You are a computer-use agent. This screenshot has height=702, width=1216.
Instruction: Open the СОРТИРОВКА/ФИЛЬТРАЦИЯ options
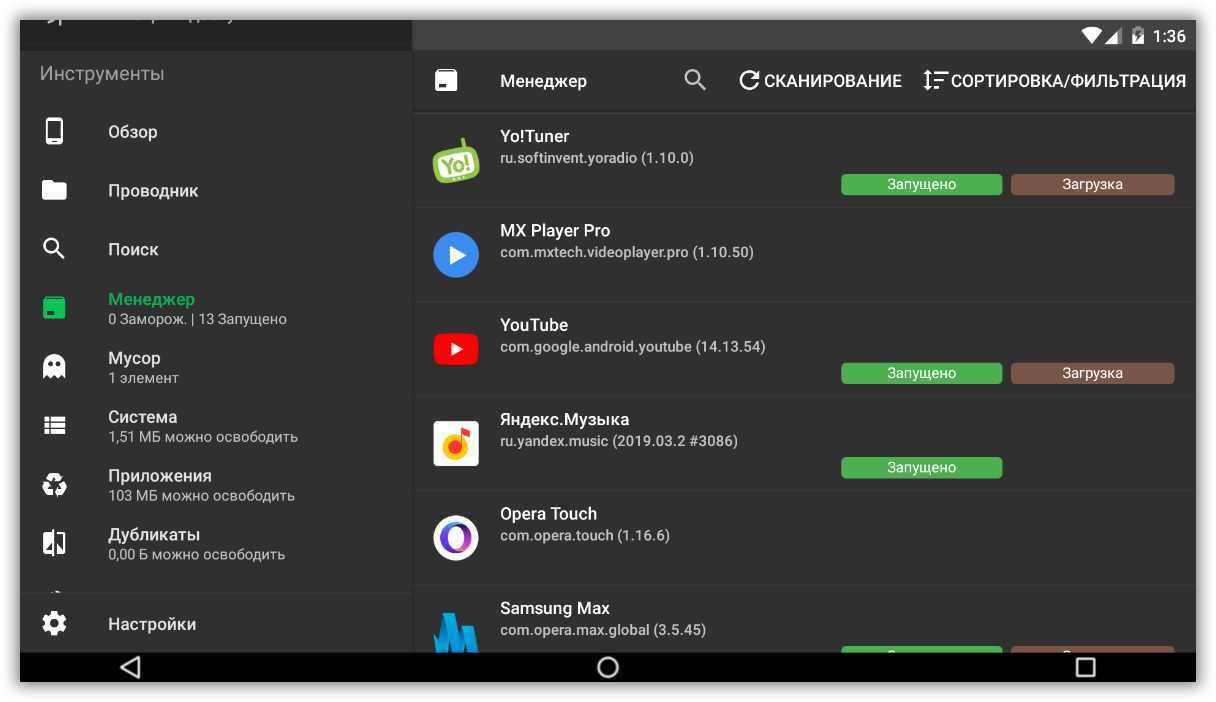tap(1054, 81)
